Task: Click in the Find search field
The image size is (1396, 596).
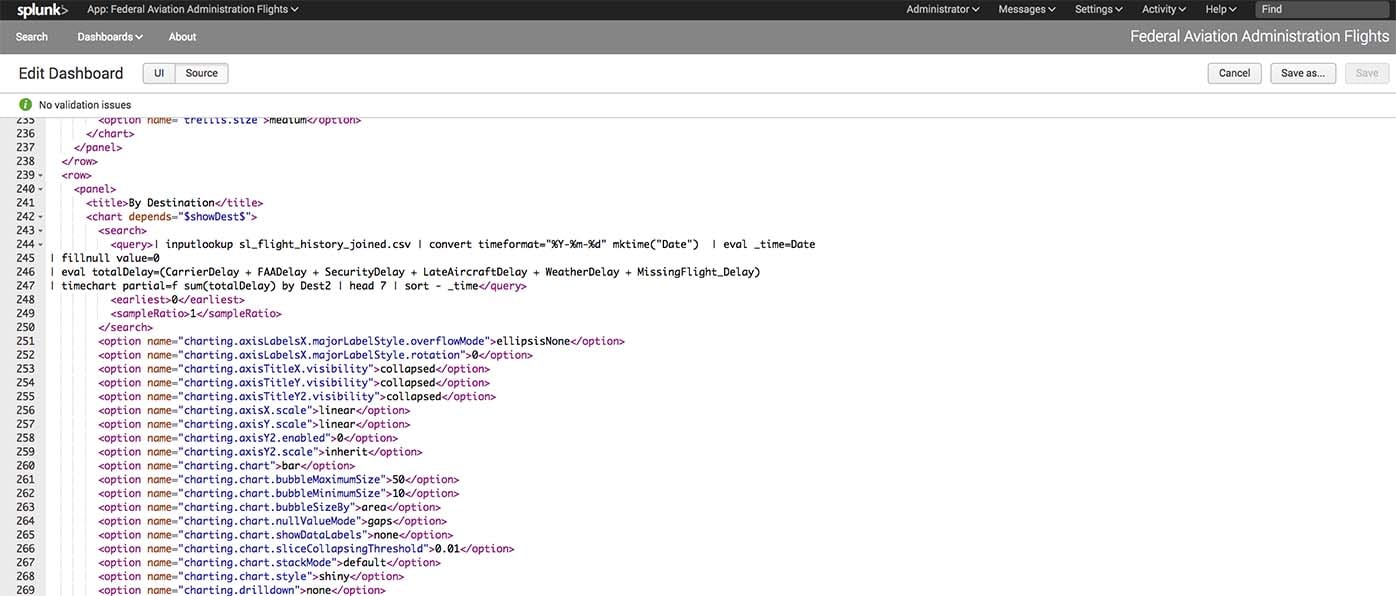Action: pyautogui.click(x=1322, y=9)
